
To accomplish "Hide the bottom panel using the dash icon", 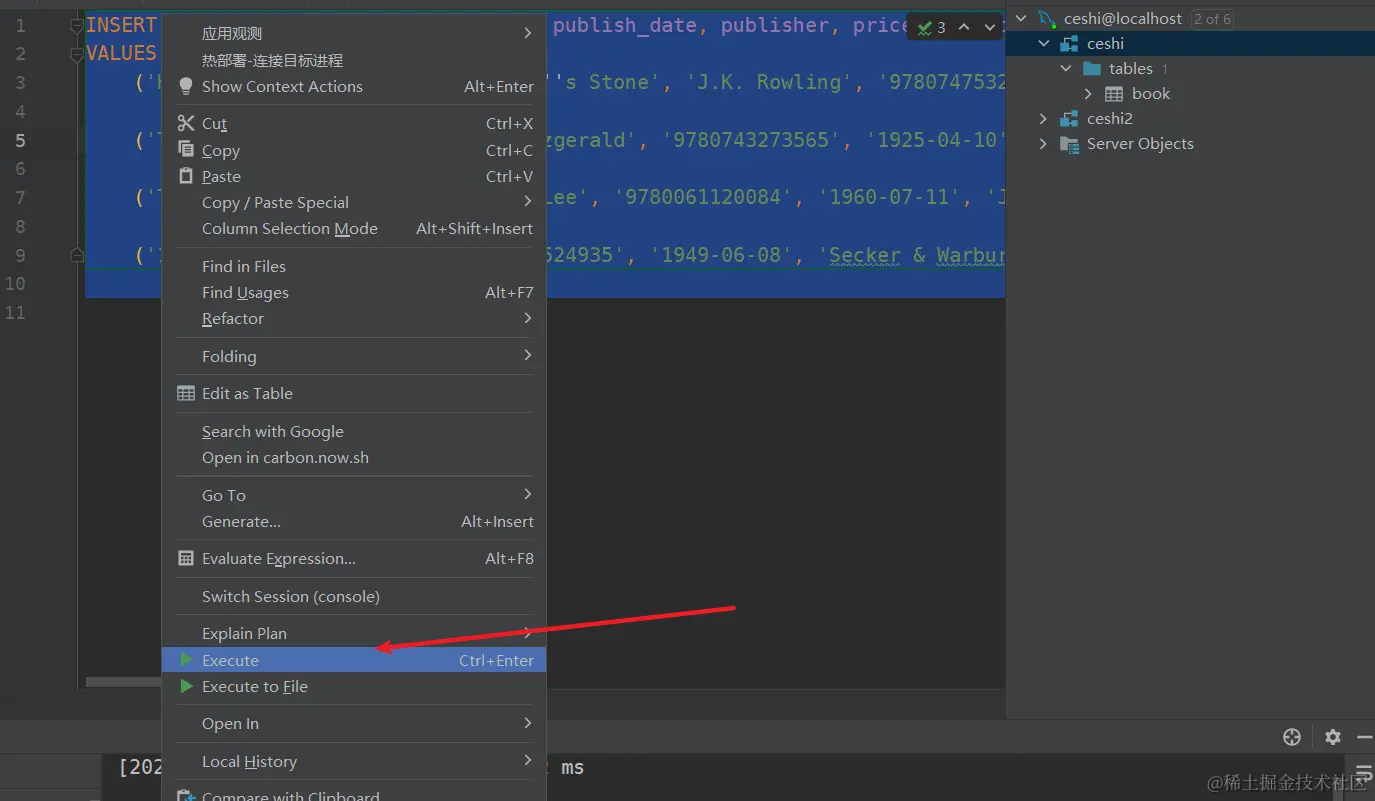I will (1365, 737).
